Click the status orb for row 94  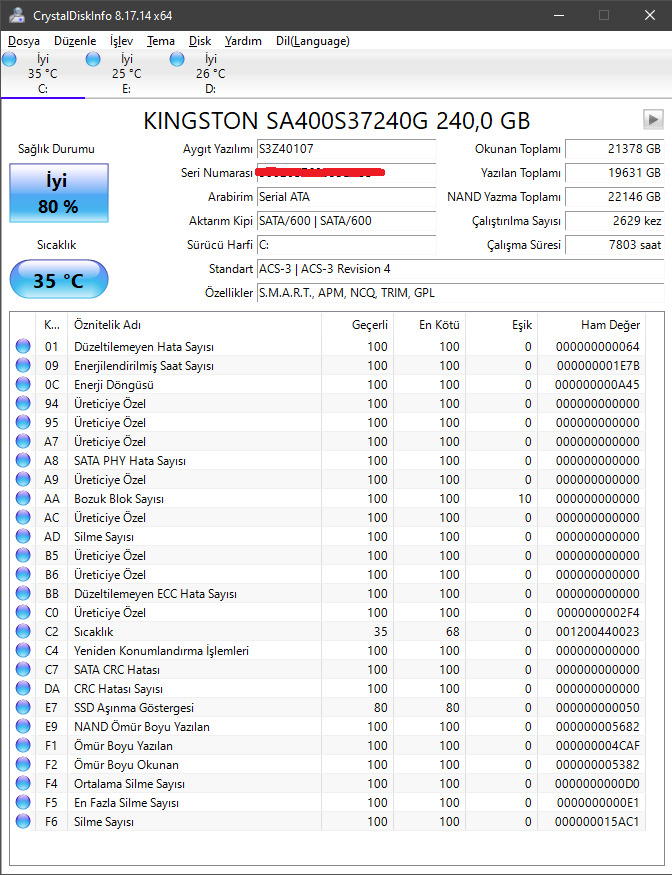pyautogui.click(x=23, y=403)
